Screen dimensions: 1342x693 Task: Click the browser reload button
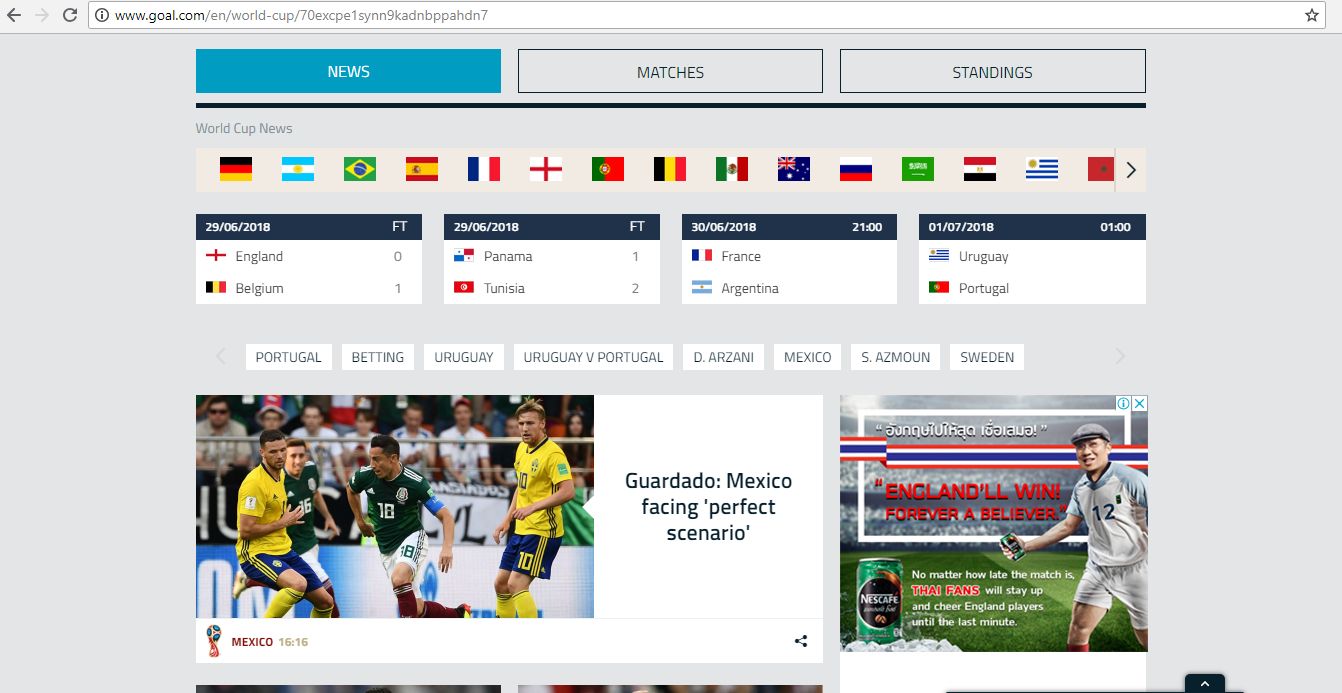pyautogui.click(x=70, y=15)
